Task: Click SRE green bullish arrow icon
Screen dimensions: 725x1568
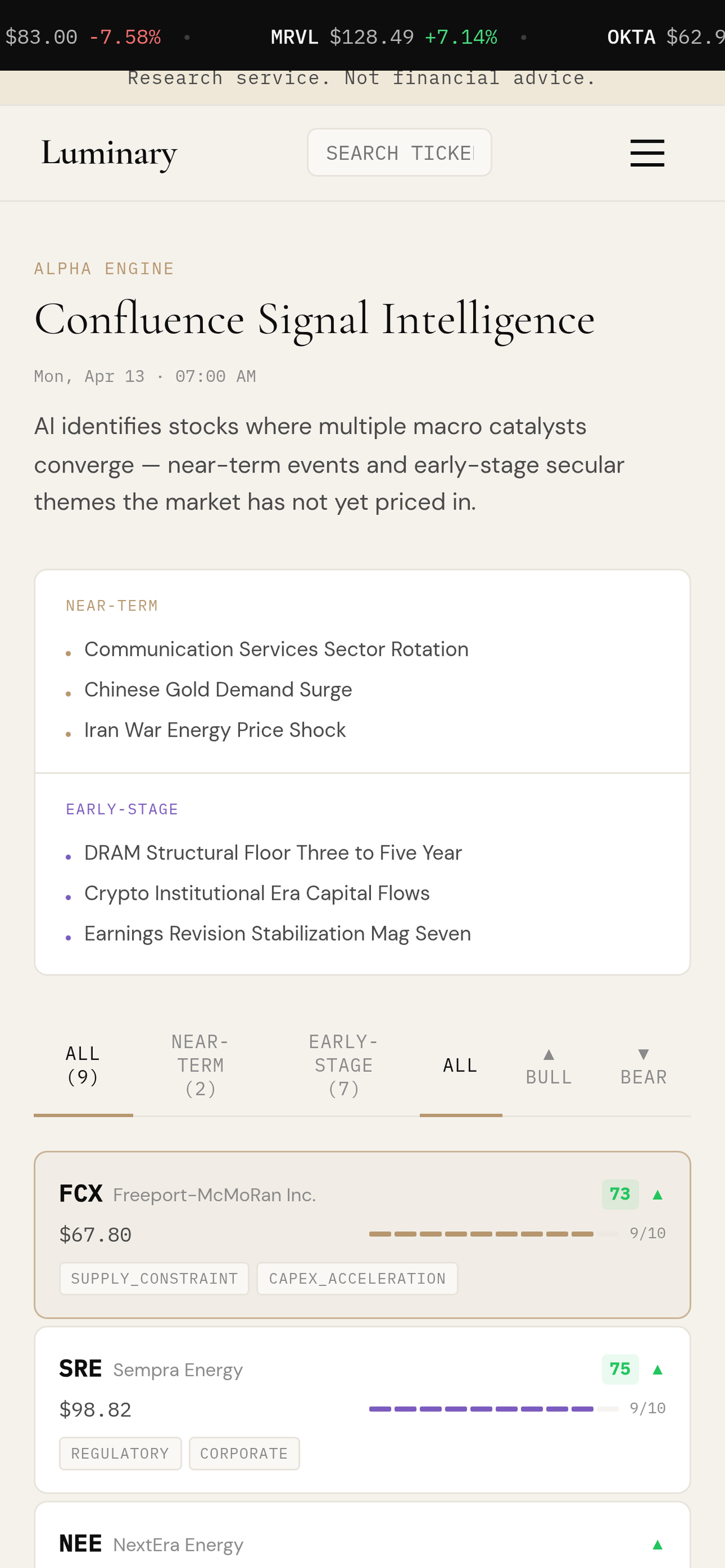Action: click(657, 1369)
